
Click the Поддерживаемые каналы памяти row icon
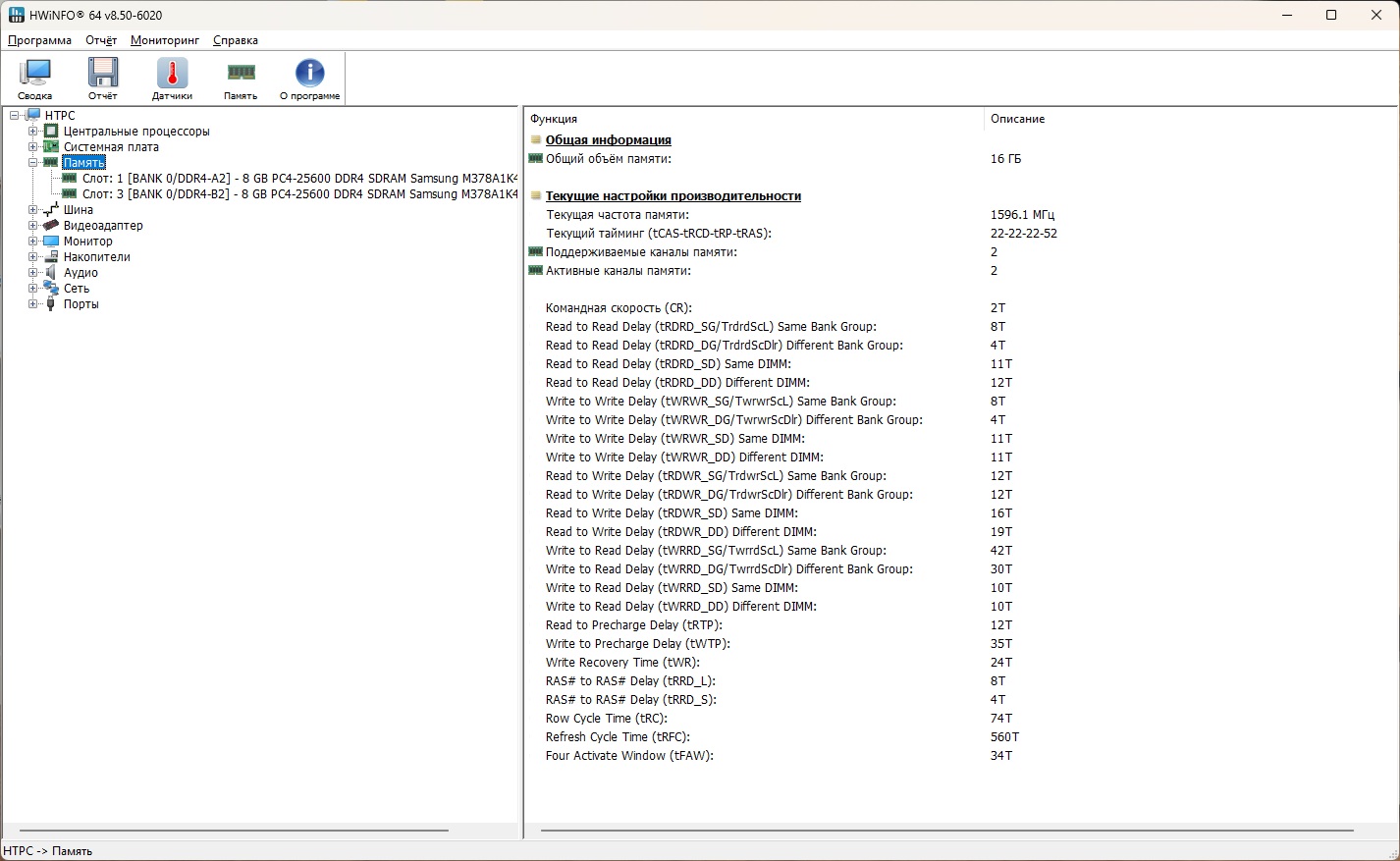pyautogui.click(x=536, y=251)
